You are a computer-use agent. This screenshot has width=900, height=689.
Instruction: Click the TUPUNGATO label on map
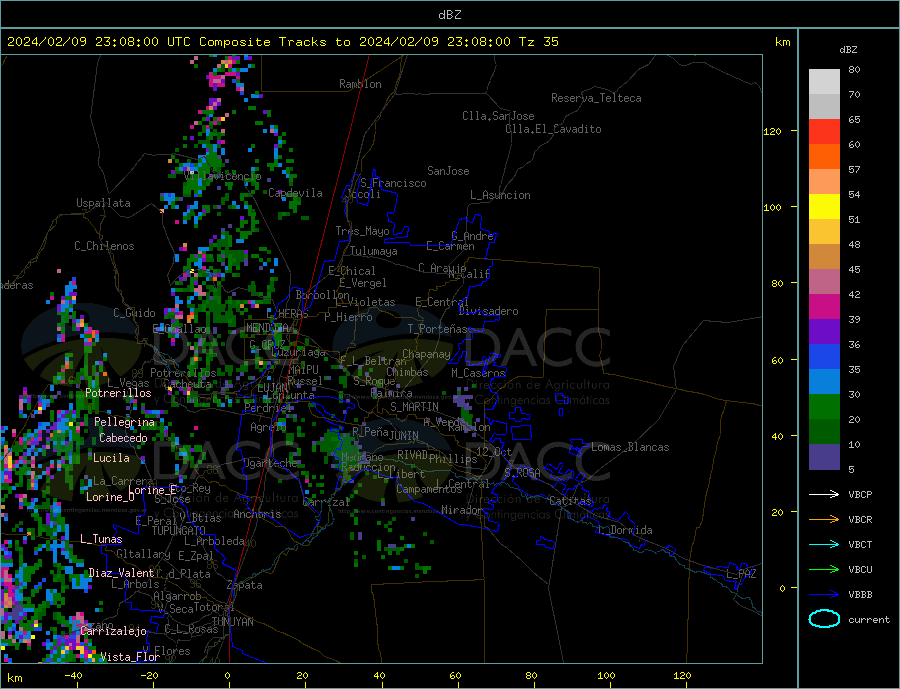pyautogui.click(x=179, y=531)
